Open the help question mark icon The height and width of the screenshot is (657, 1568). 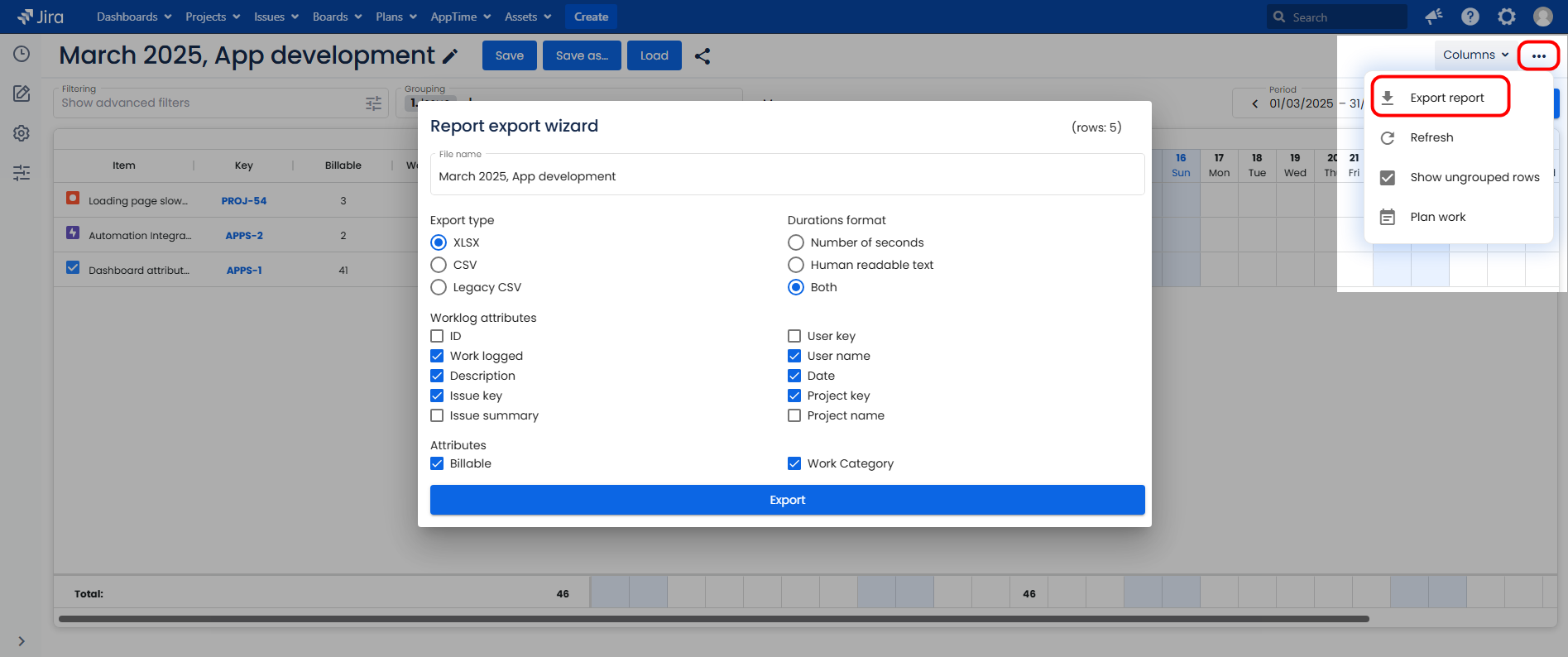(x=1470, y=17)
